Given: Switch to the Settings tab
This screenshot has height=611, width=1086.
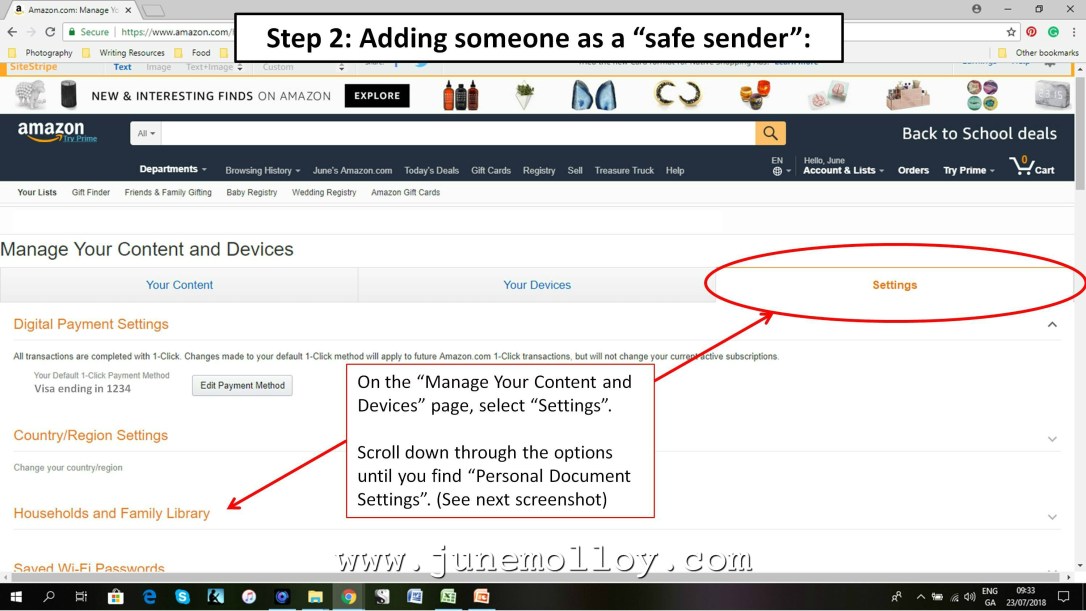Looking at the screenshot, I should click(894, 285).
